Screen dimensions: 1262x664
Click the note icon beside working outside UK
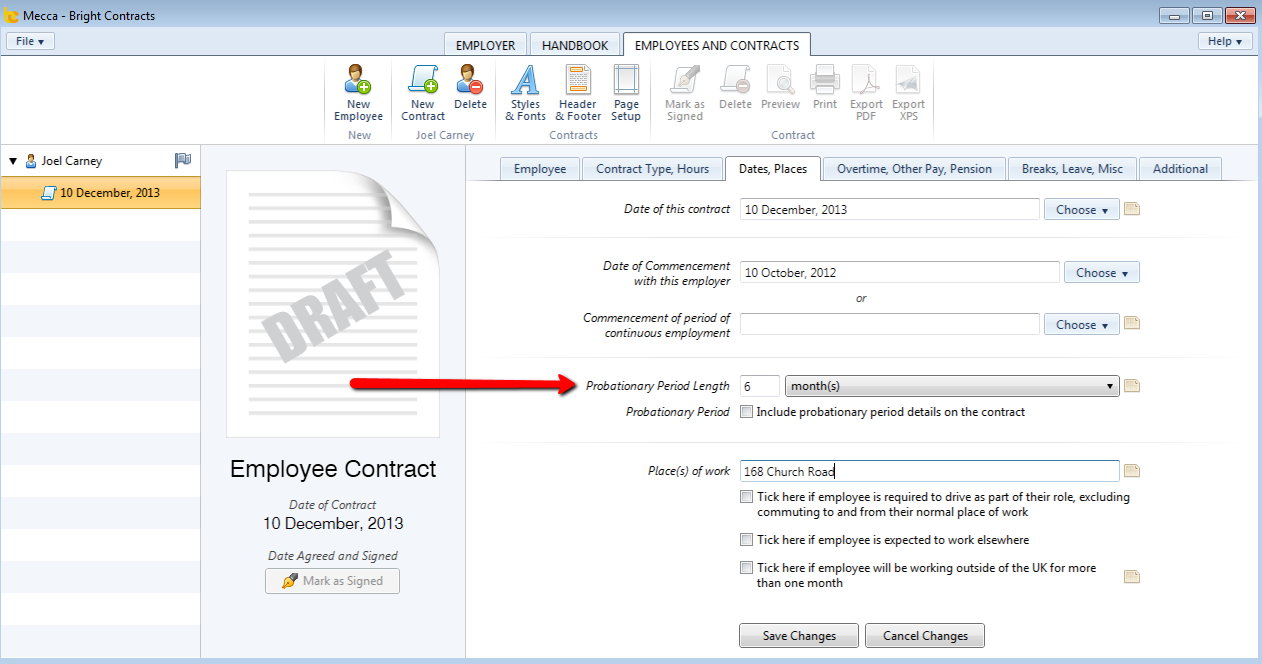pyautogui.click(x=1132, y=576)
